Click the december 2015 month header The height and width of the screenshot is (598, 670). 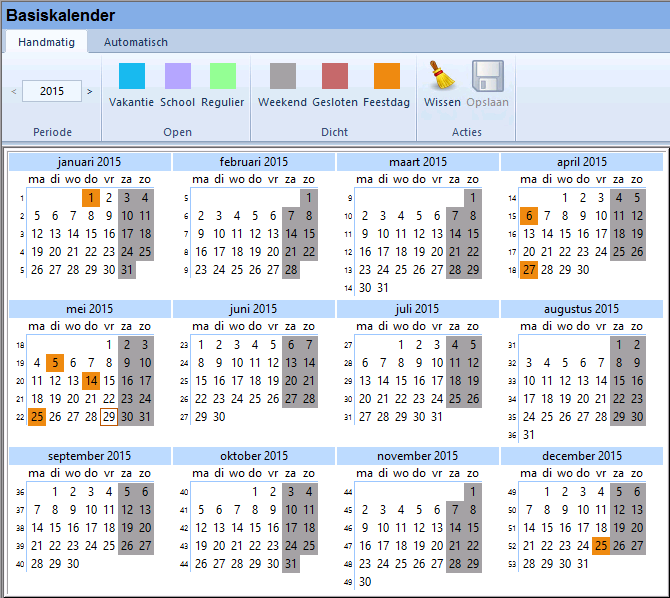point(581,455)
